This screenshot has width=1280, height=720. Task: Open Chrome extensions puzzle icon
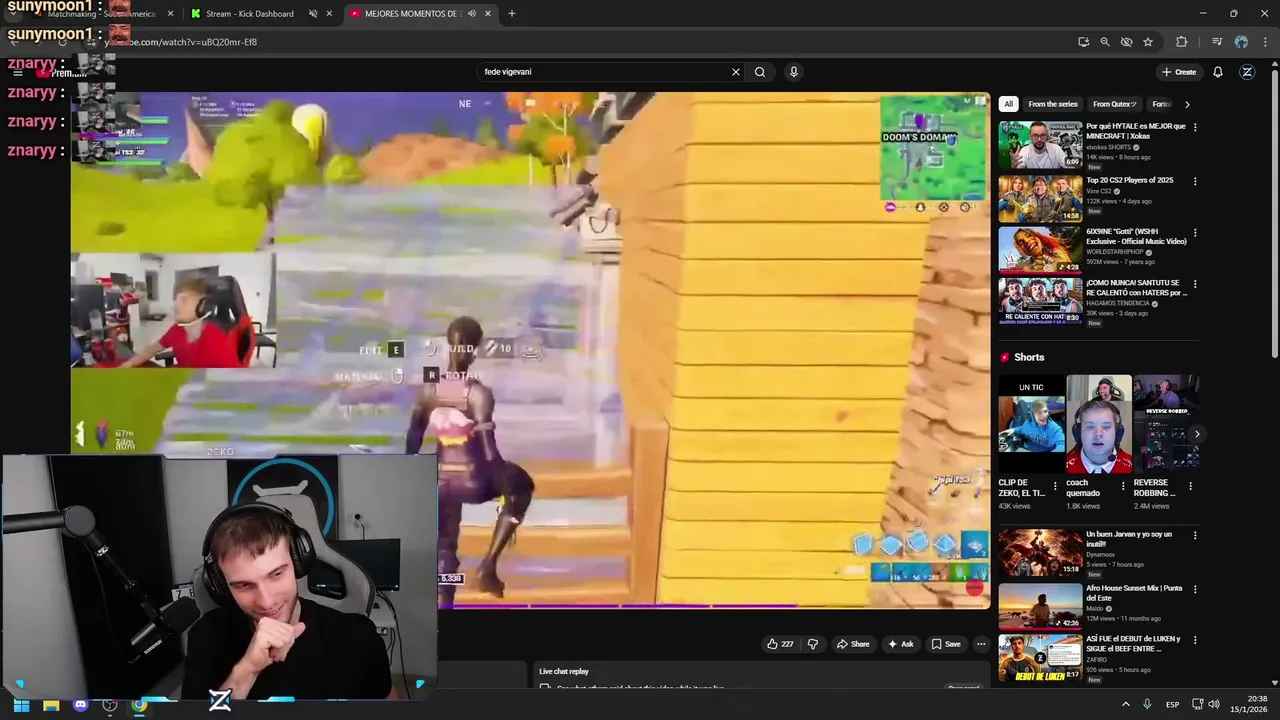click(1182, 42)
